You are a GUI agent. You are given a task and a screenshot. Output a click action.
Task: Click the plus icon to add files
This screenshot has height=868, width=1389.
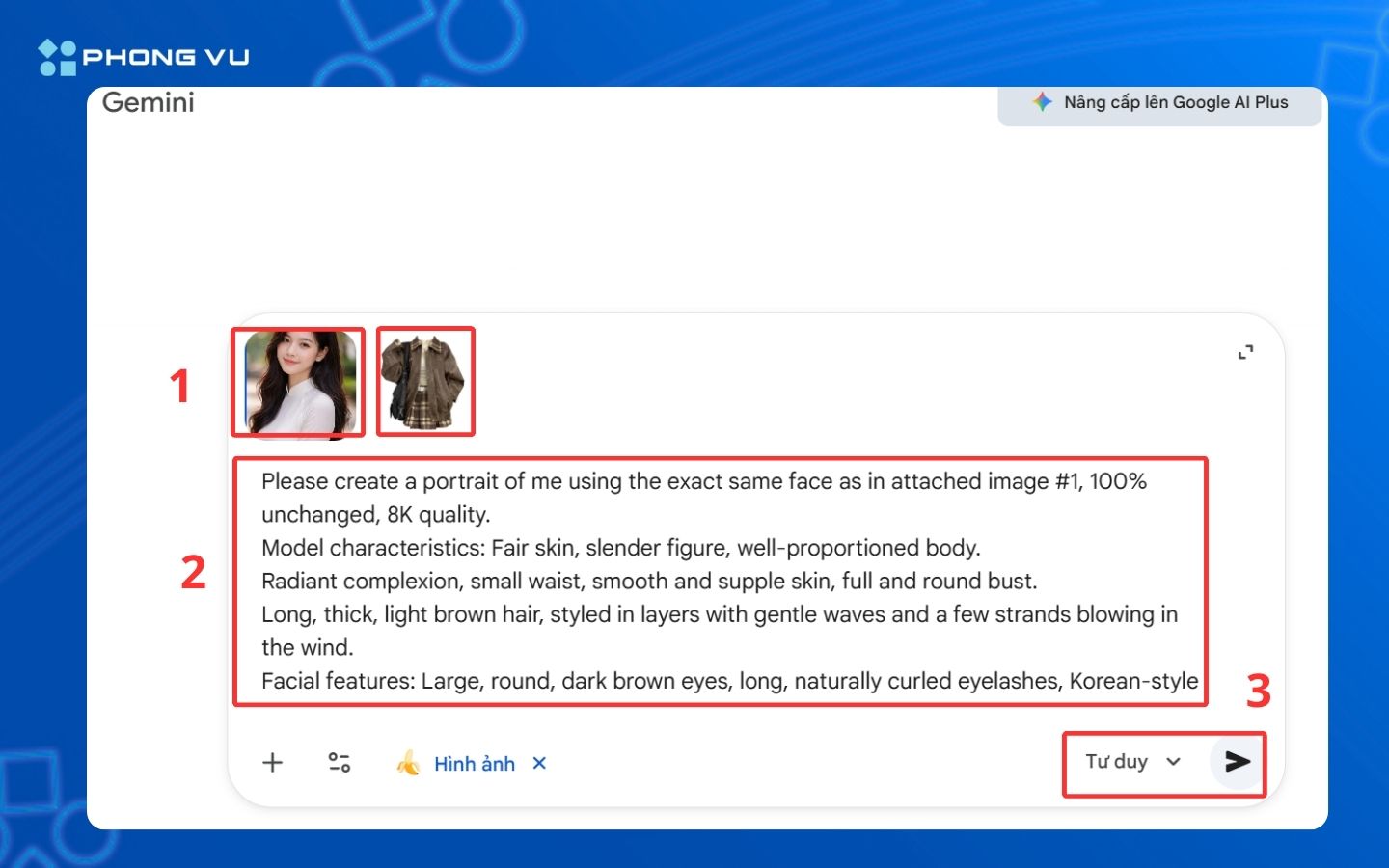[273, 763]
